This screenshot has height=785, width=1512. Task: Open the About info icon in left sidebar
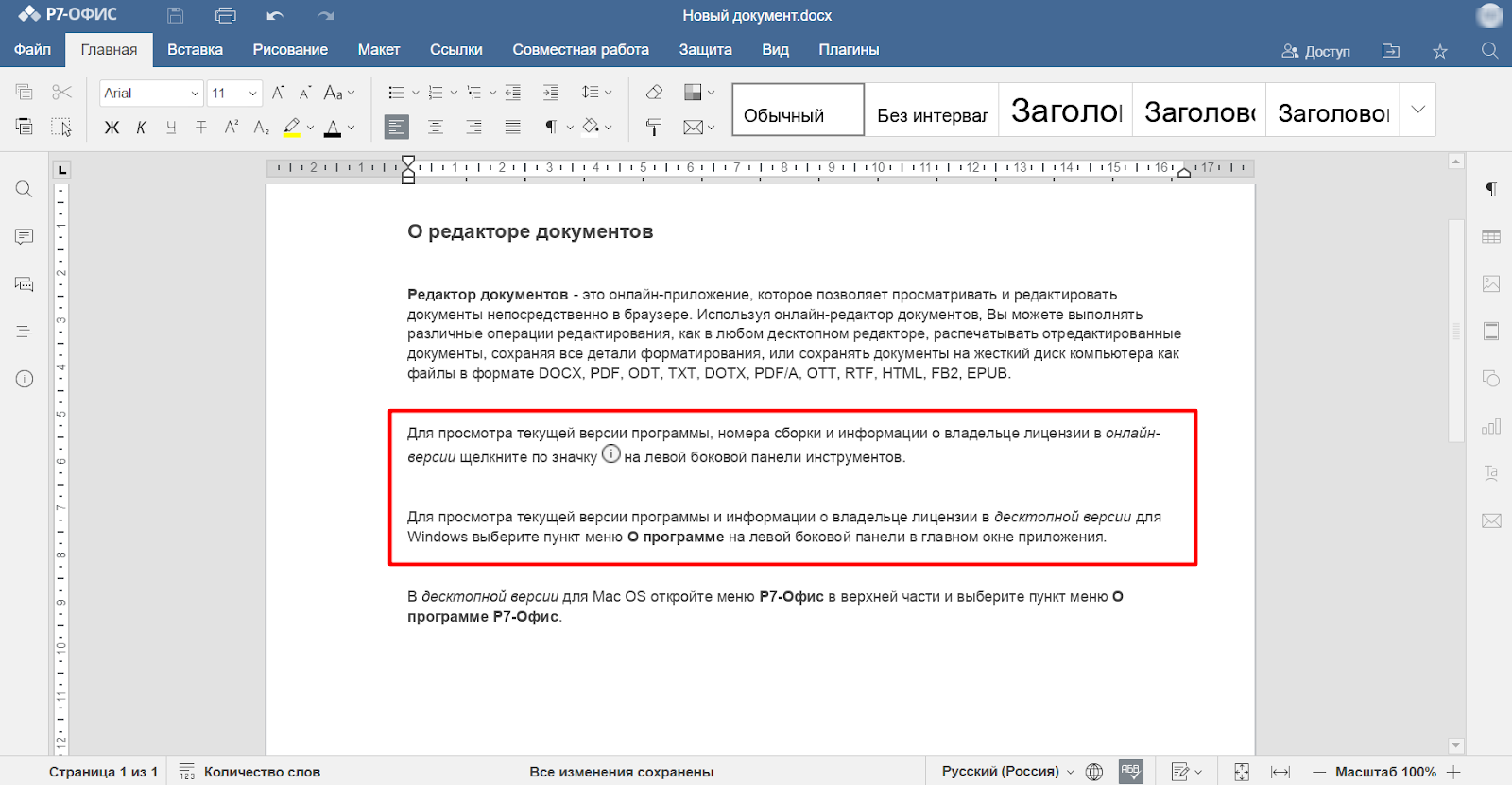[25, 379]
